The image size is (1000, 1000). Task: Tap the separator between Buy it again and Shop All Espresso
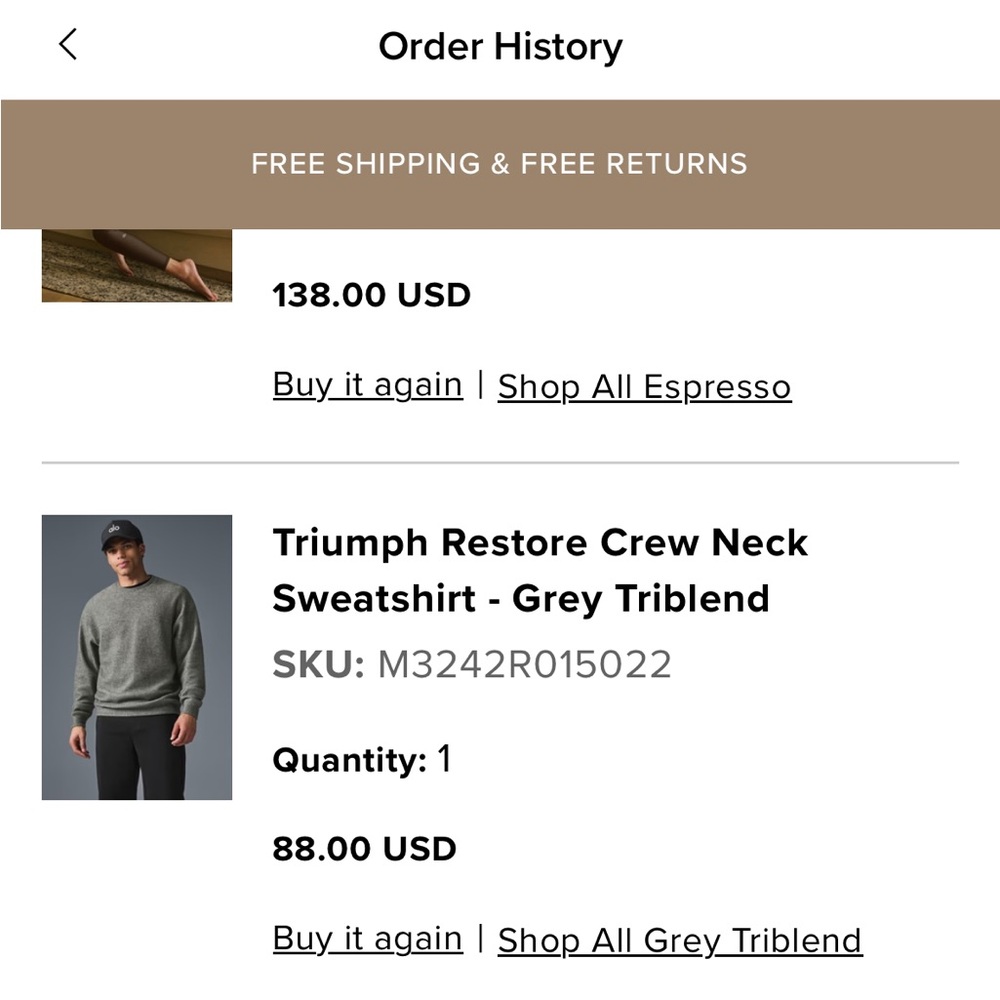(479, 384)
